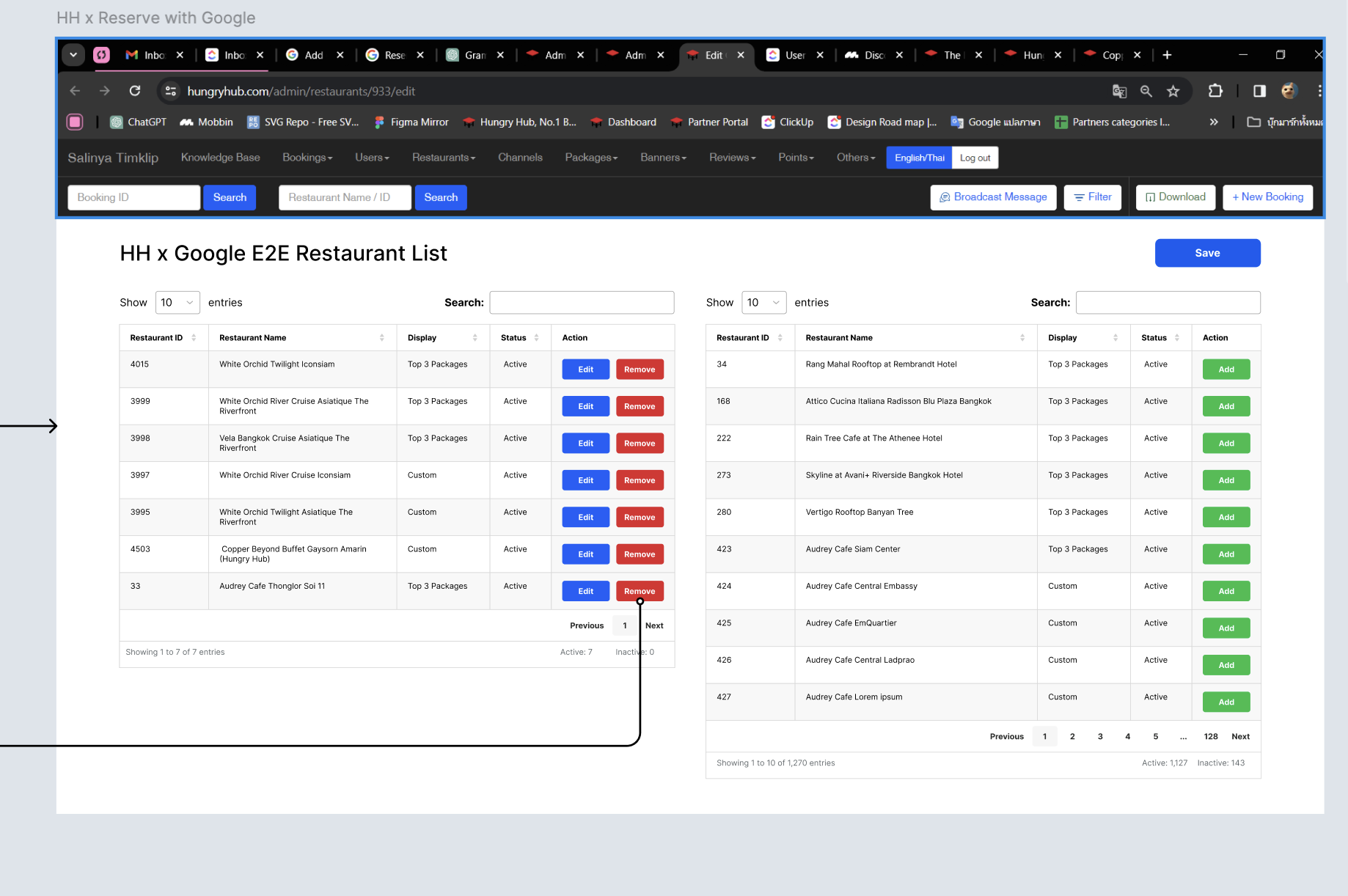Add Vertigo Rooftop Banyan Tree restaurant

point(1226,517)
